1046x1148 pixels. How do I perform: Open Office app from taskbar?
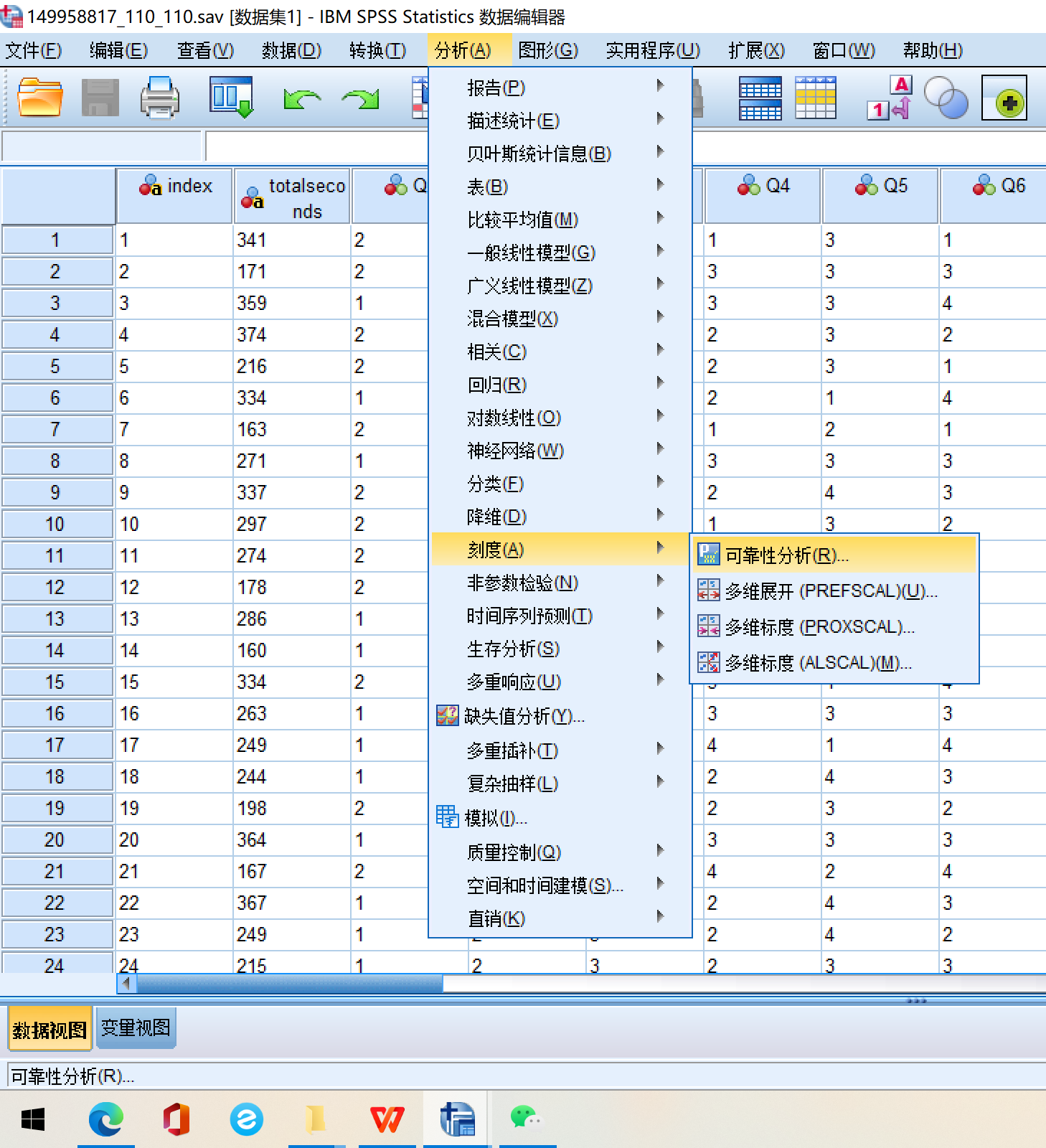click(176, 1119)
